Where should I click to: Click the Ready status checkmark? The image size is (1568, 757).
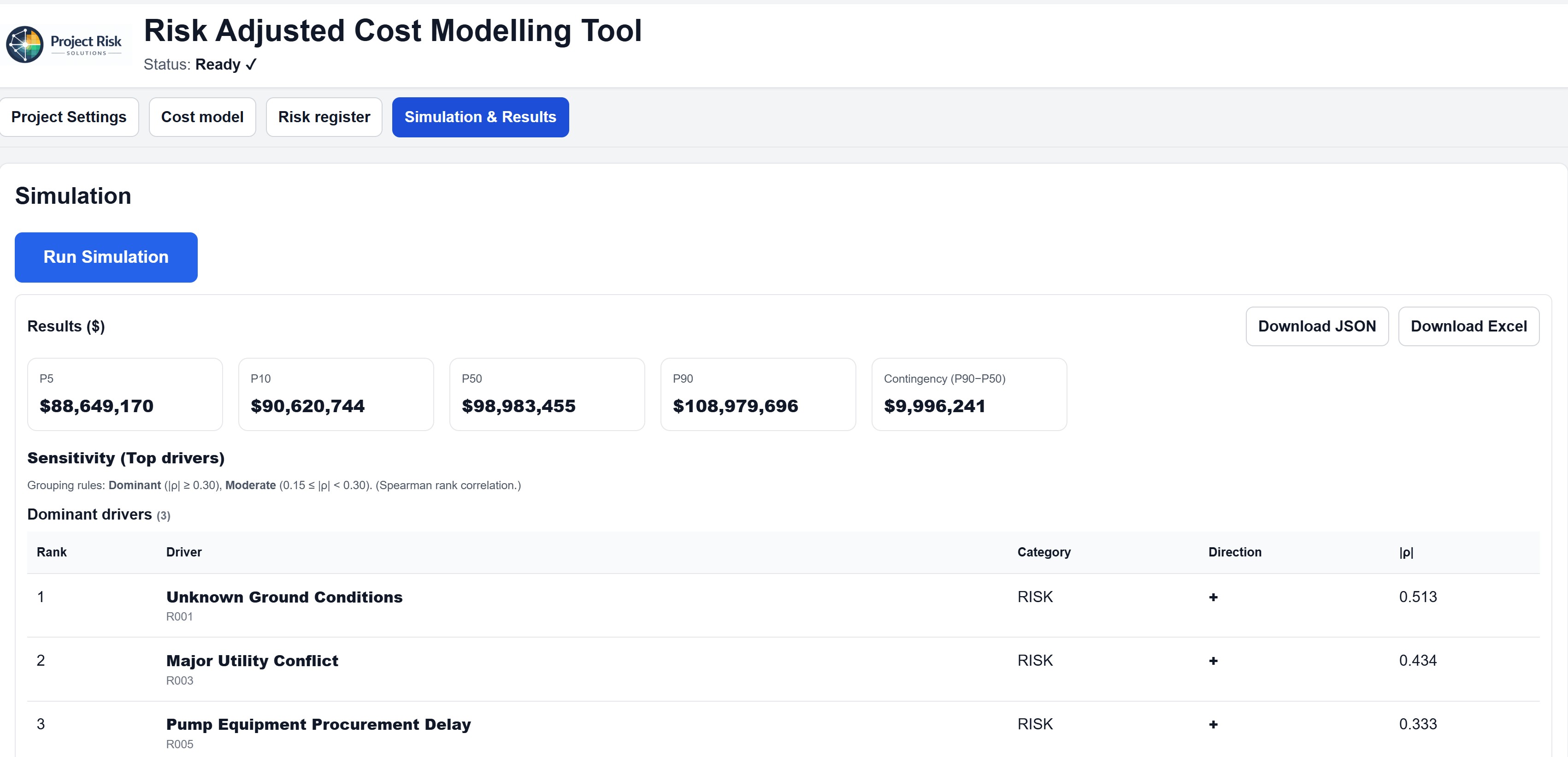251,65
